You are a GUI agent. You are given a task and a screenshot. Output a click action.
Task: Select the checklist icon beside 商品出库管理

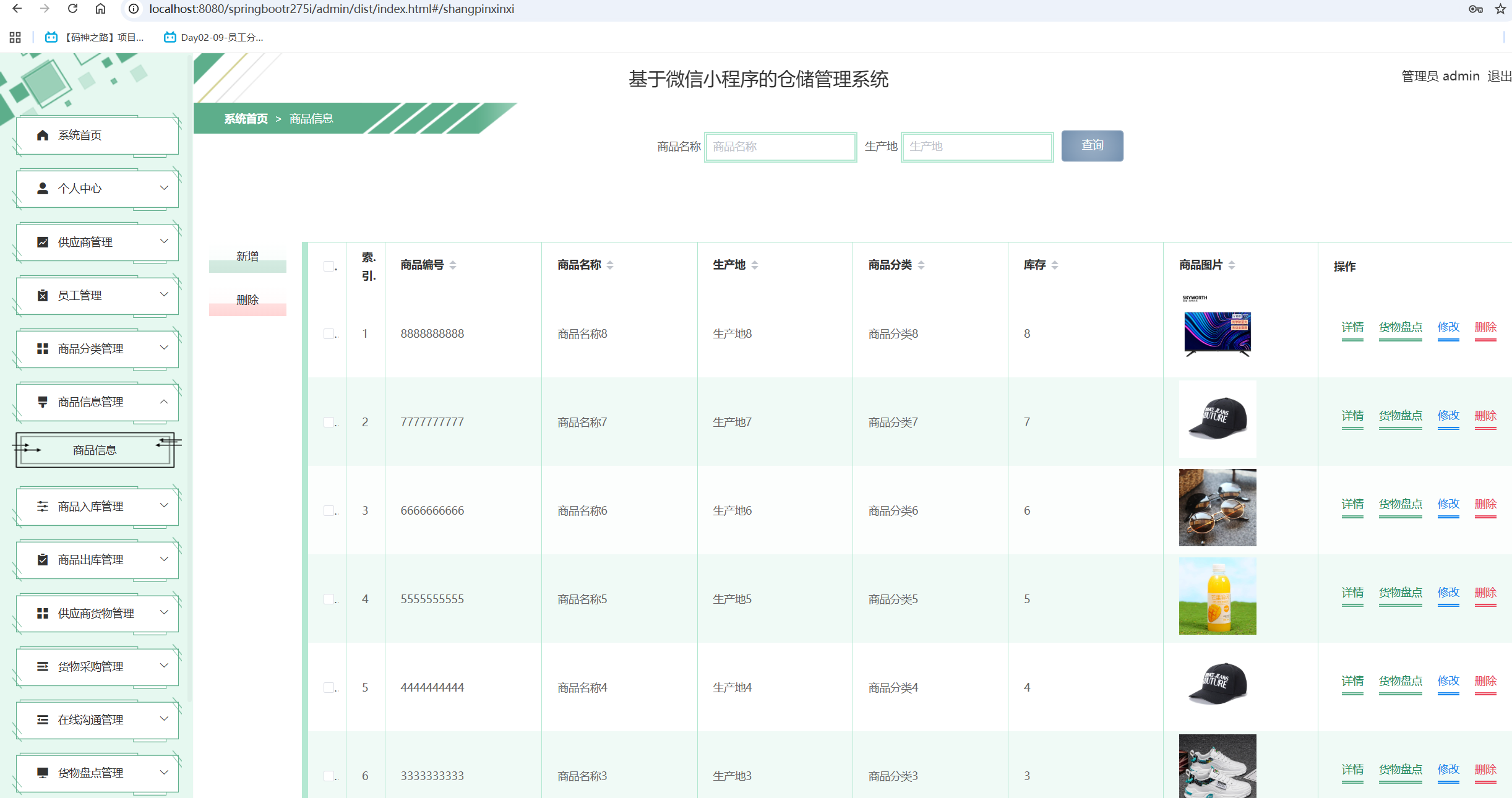(42, 560)
